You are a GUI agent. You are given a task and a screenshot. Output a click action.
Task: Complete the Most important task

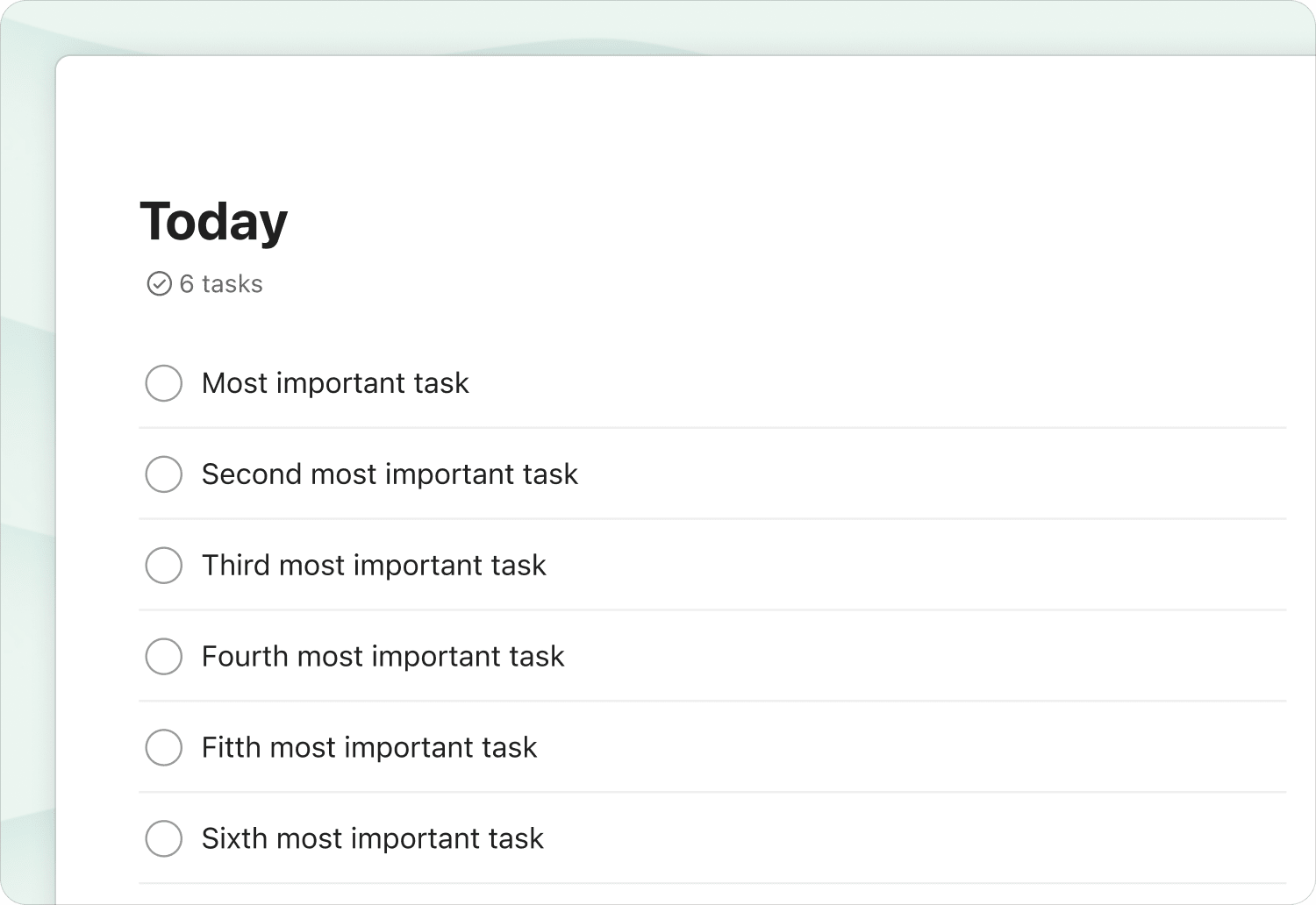click(163, 383)
